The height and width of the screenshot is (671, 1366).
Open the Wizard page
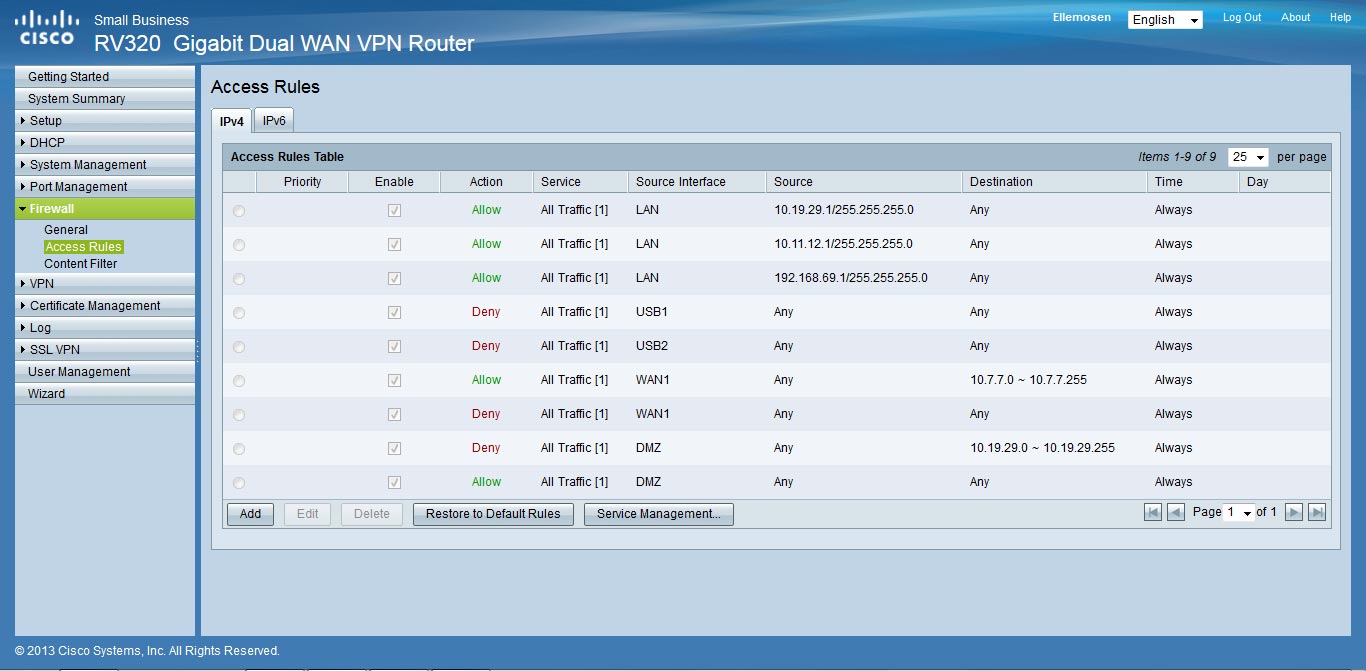tap(105, 393)
